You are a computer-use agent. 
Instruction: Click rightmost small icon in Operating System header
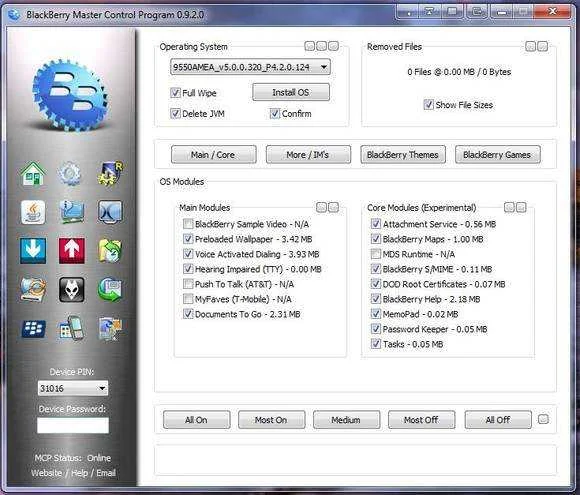(333, 46)
